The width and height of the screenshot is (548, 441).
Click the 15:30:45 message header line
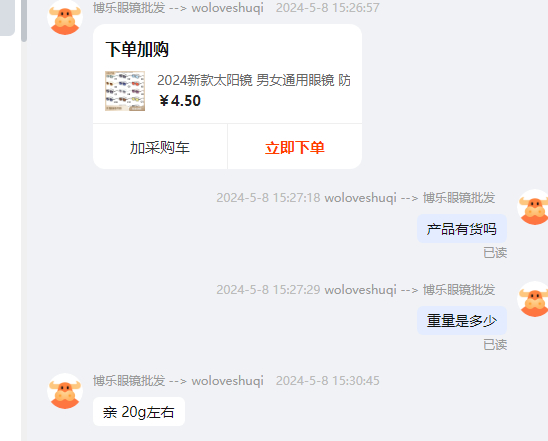pos(236,381)
